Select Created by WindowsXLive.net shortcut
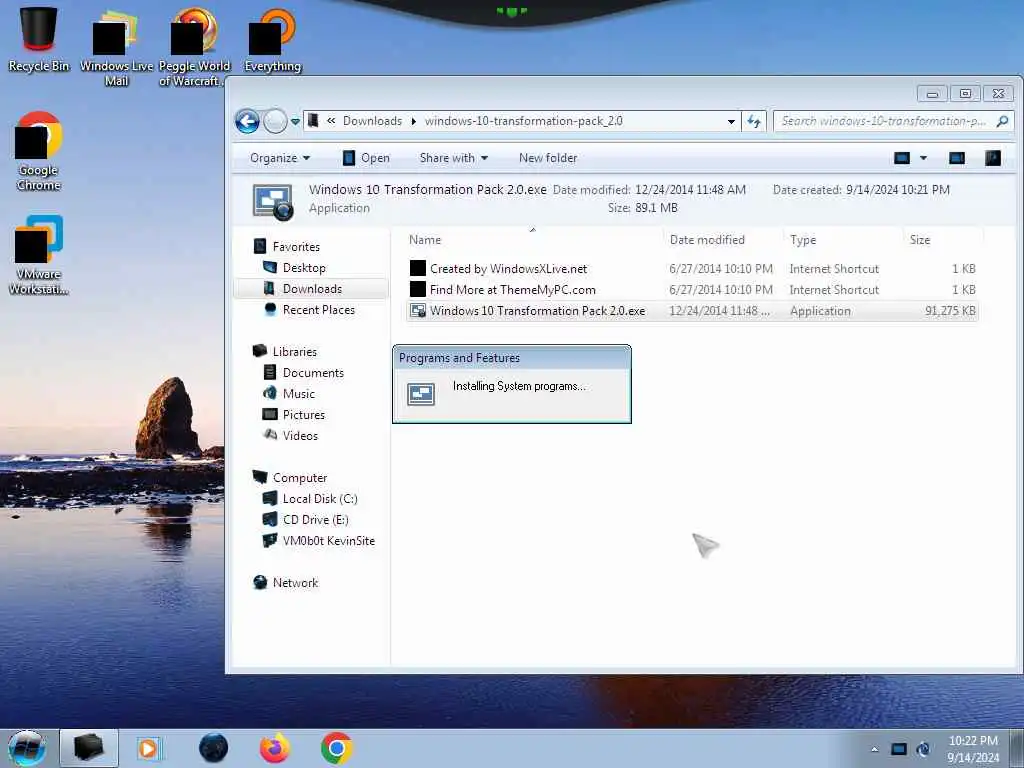The width and height of the screenshot is (1024, 768). tap(692, 268)
